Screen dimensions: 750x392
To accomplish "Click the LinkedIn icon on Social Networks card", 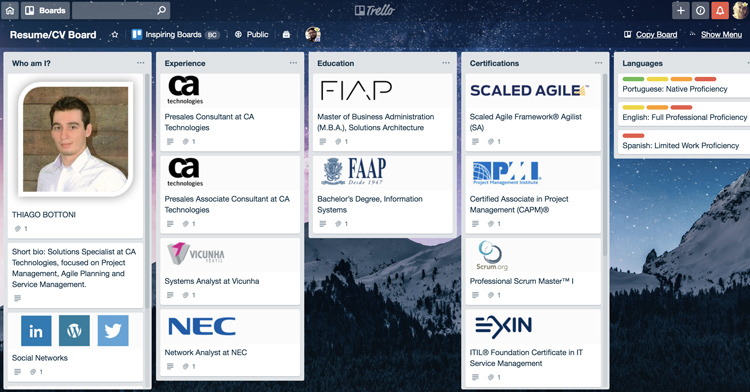I will [36, 330].
